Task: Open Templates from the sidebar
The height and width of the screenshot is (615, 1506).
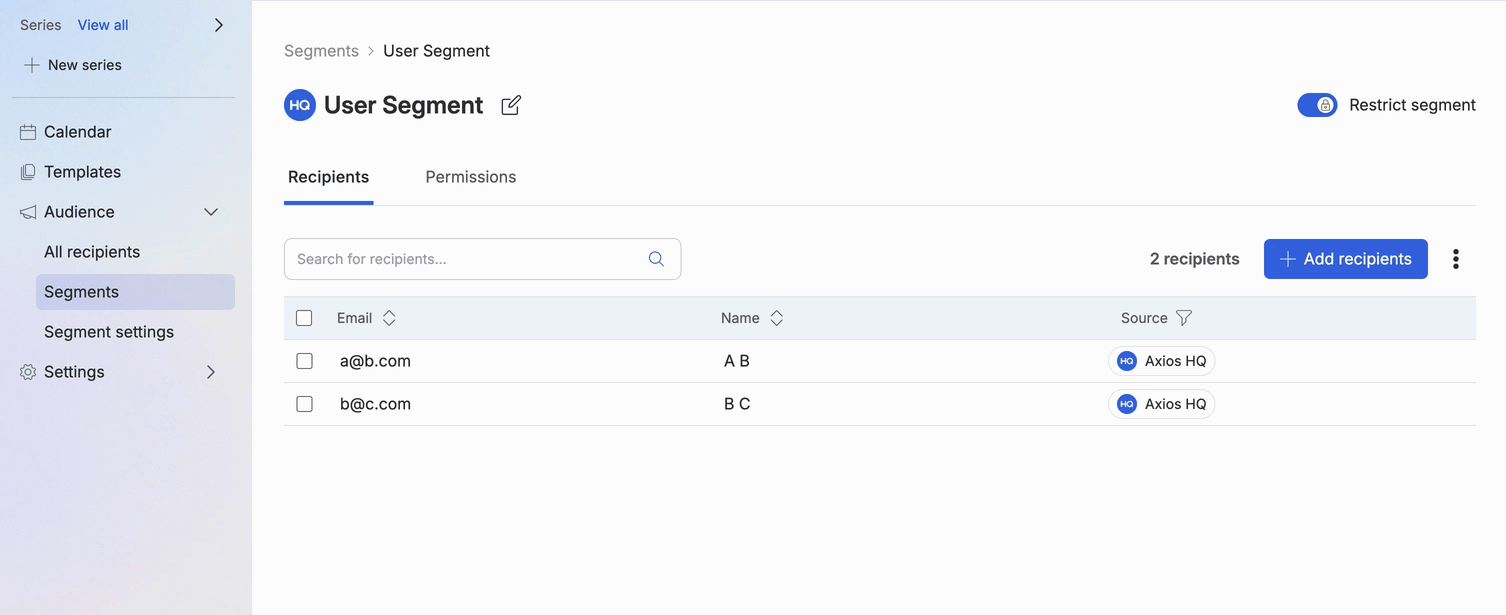Action: click(82, 172)
